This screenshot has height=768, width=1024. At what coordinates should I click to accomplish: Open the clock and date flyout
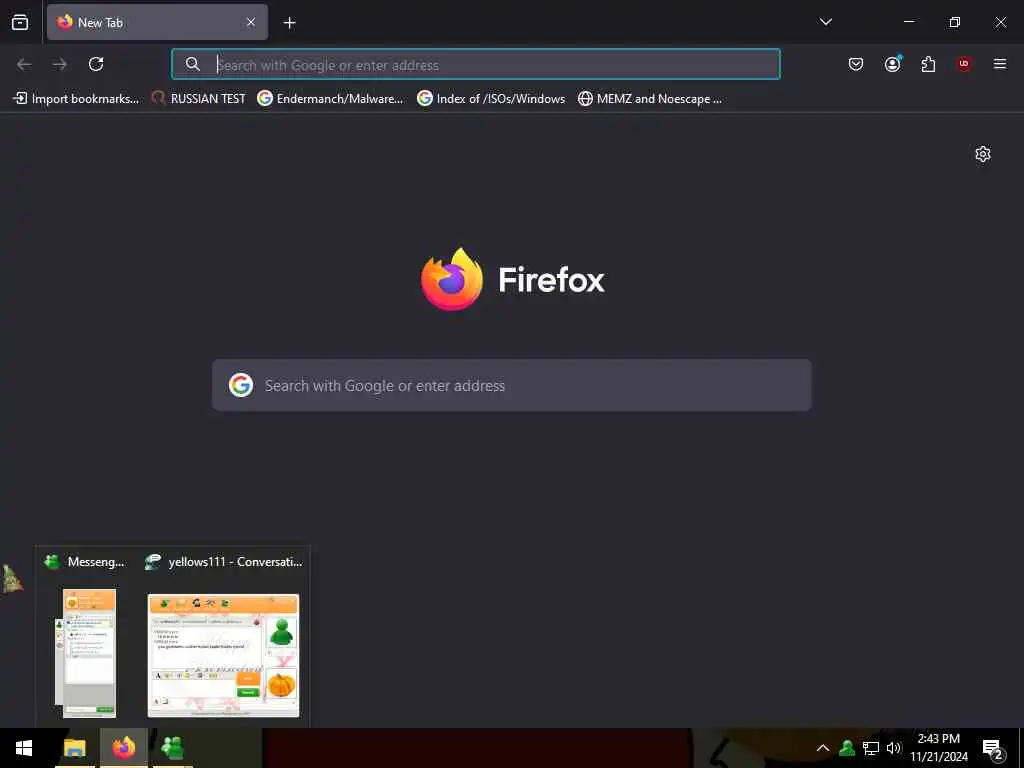tap(938, 748)
